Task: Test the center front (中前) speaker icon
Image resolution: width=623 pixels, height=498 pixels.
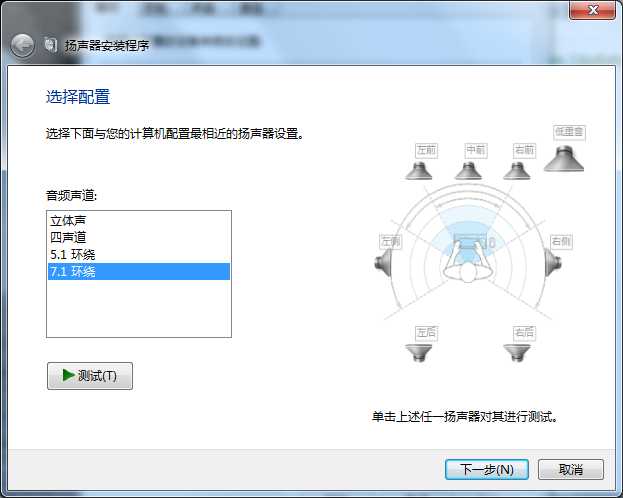Action: 468,171
